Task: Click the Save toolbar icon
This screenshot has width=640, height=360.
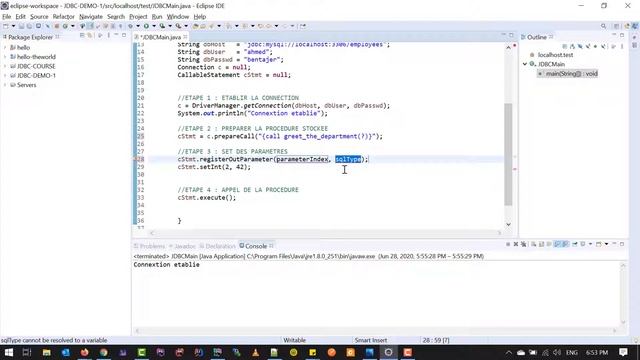Action: [21, 26]
